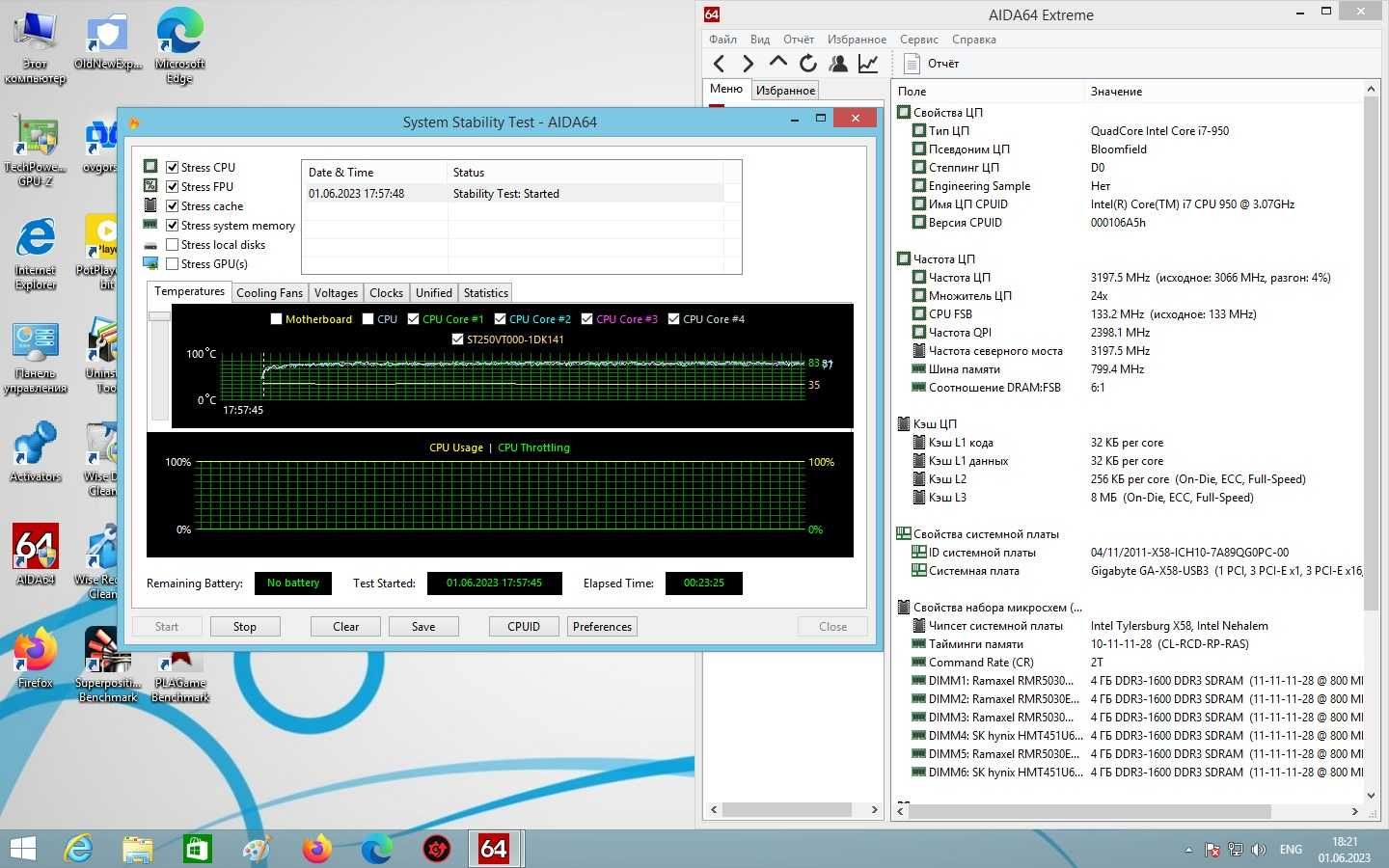1389x868 pixels.
Task: Open the AIDA64 desktop shortcut
Action: click(x=36, y=555)
